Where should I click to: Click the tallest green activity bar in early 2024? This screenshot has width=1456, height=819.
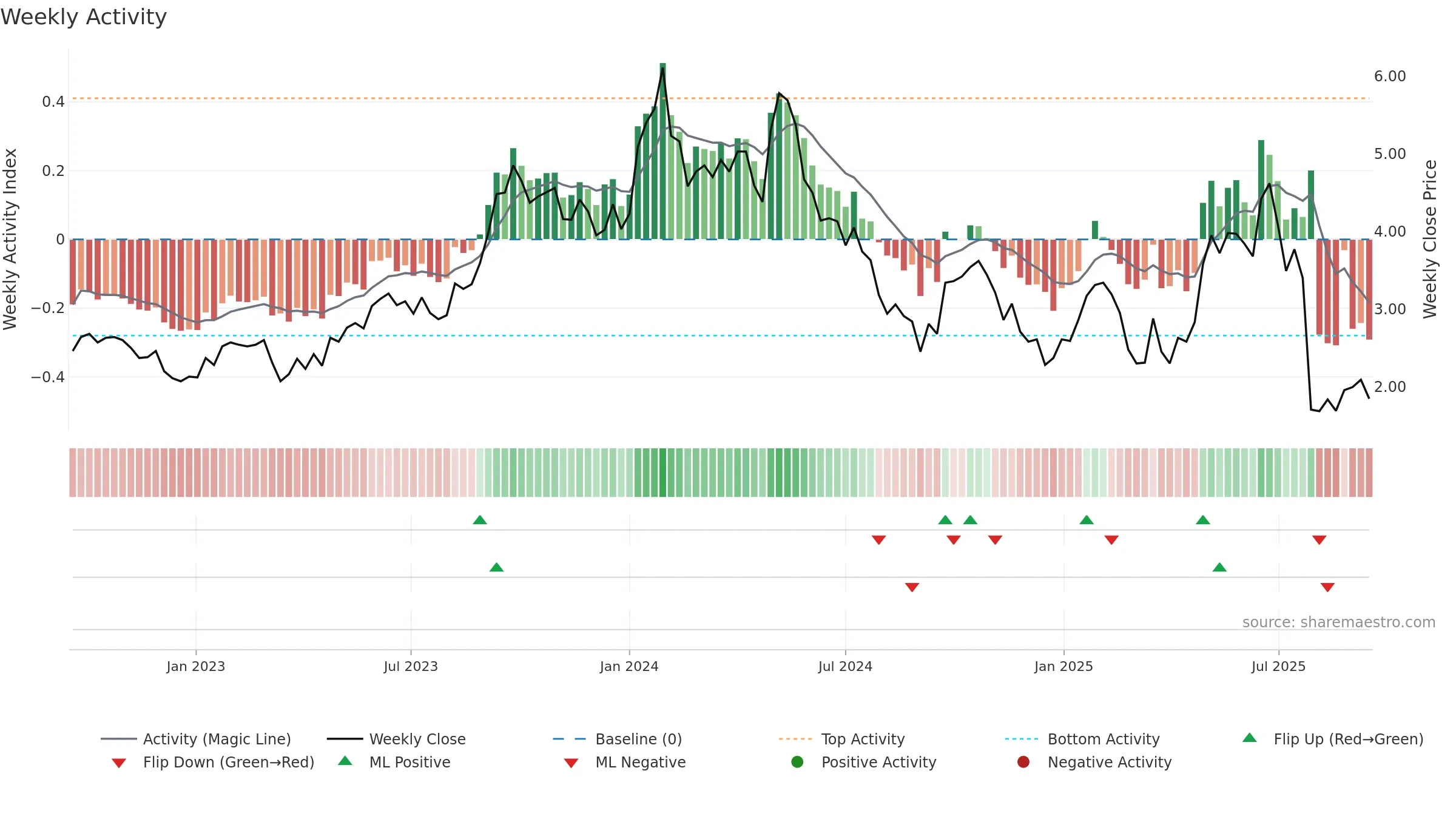coord(662,151)
